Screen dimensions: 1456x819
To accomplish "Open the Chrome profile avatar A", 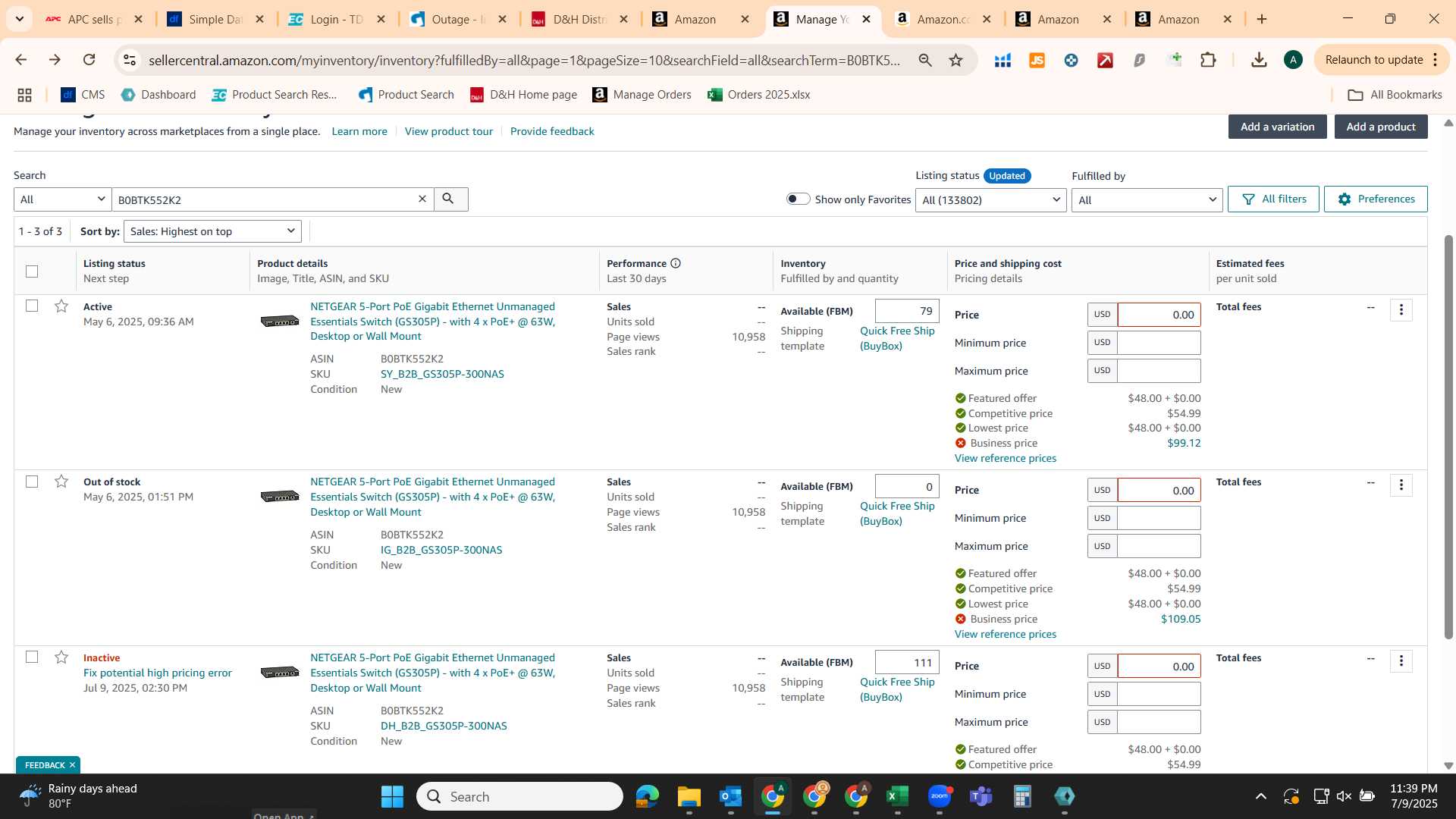I will click(1293, 60).
